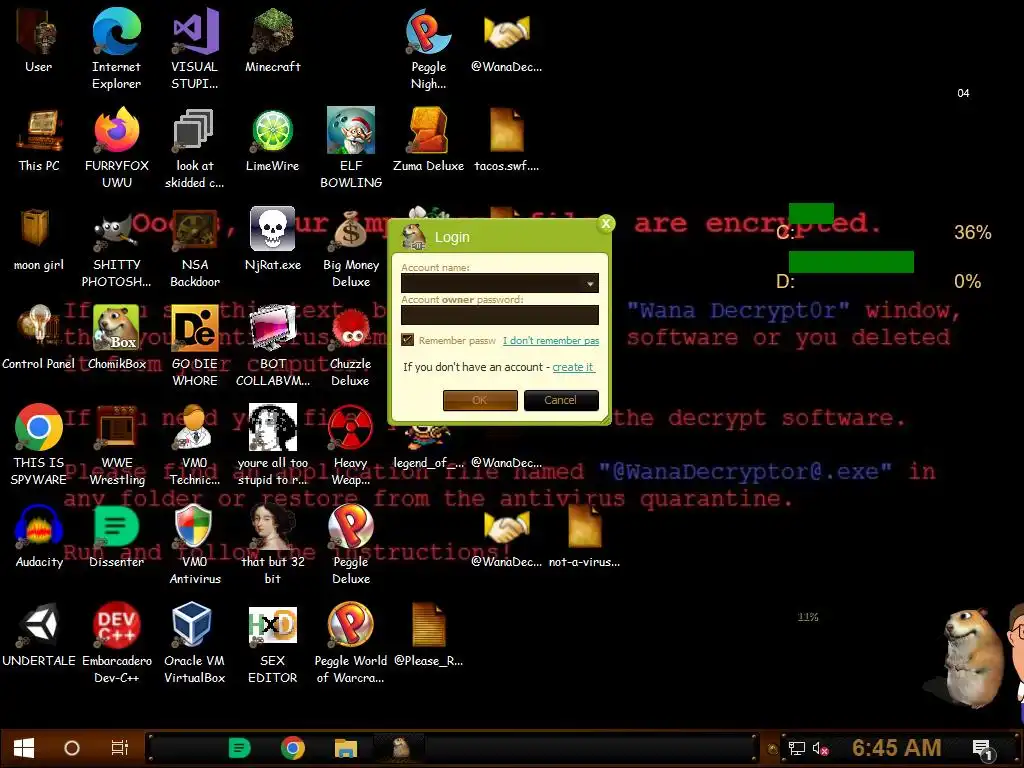Toggle the Remember password checkbox
This screenshot has width=1024, height=768.
pyautogui.click(x=408, y=340)
